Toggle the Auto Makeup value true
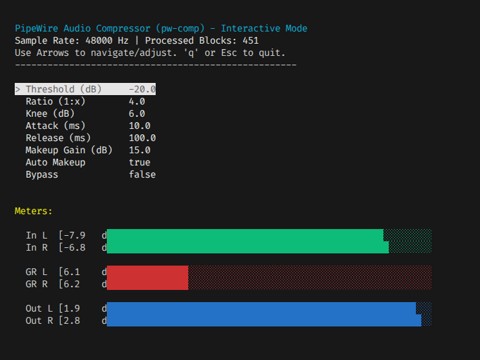Image resolution: width=480 pixels, height=360 pixels. tap(139, 162)
